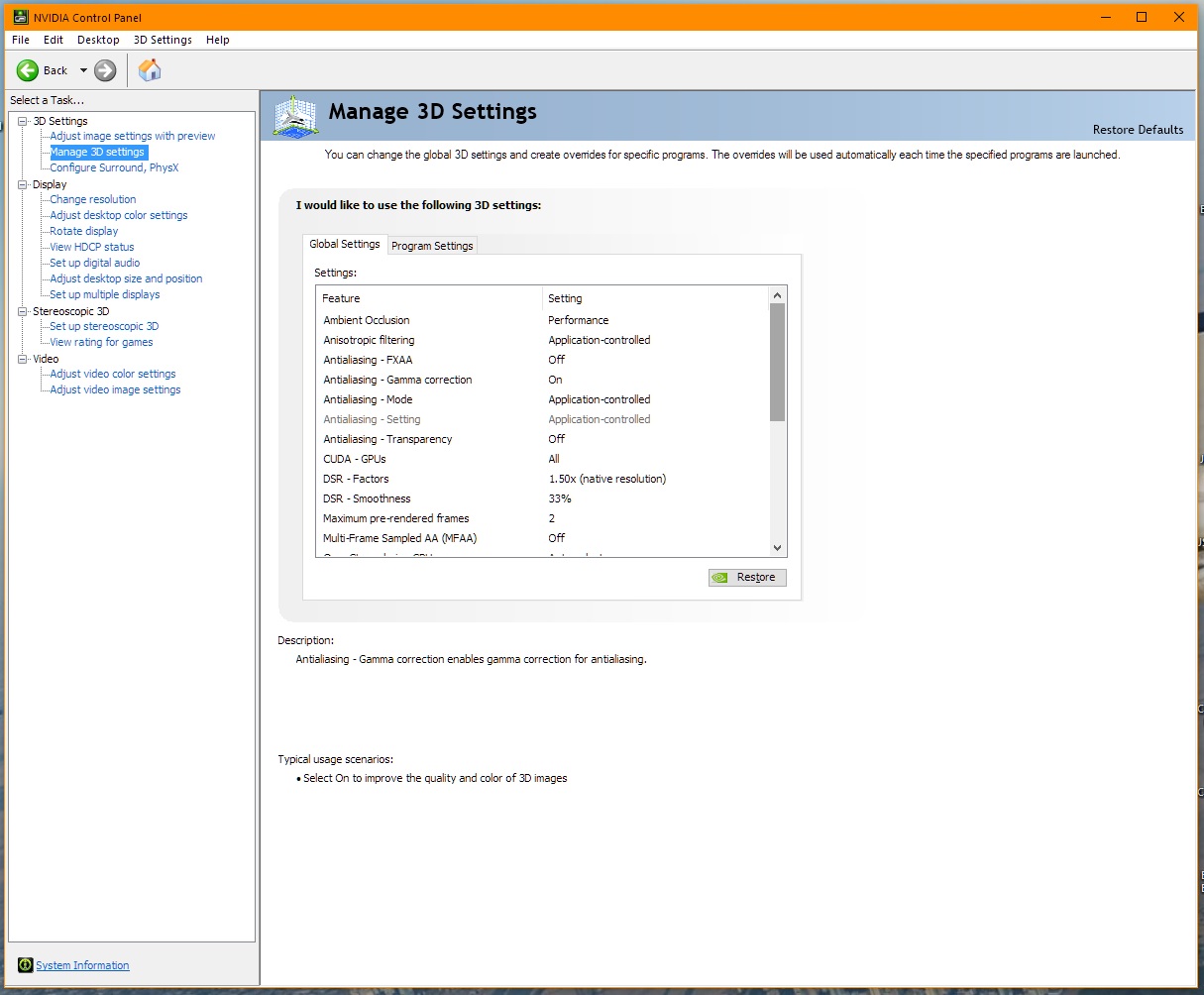Click the Performance value for Ambient Occlusion

point(579,320)
